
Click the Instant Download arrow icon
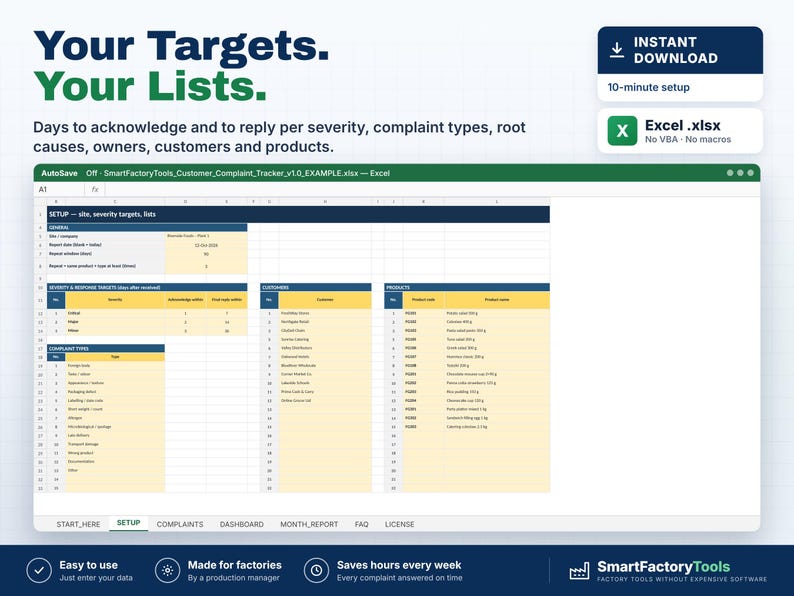[616, 50]
